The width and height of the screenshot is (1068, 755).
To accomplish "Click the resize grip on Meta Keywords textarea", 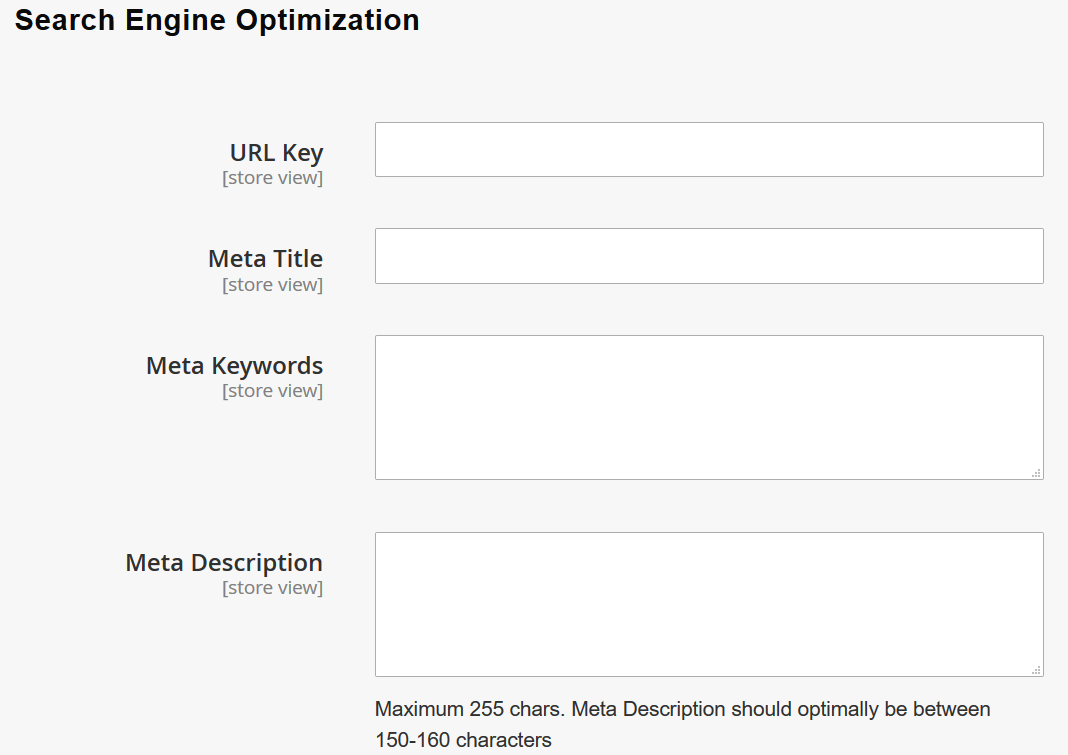I will click(1036, 472).
